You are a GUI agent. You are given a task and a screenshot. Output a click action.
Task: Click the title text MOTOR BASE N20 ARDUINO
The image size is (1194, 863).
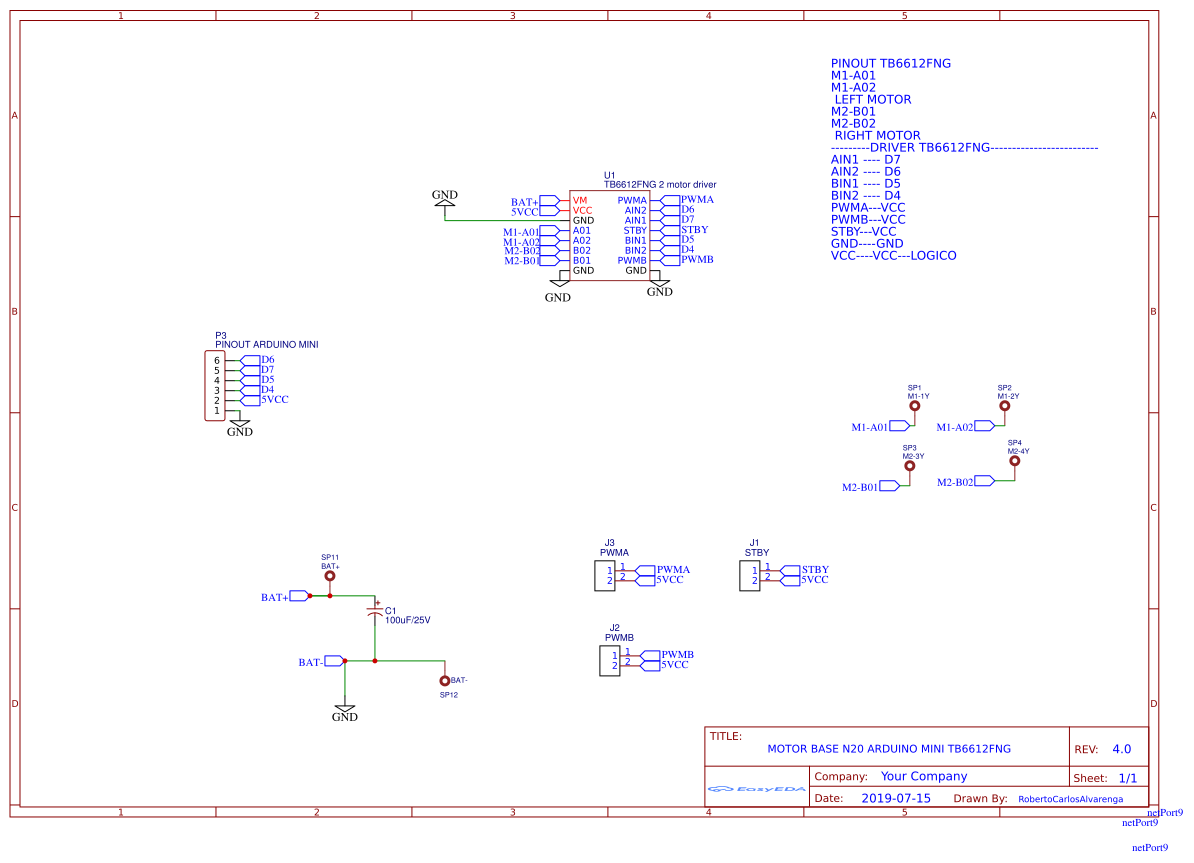click(888, 748)
